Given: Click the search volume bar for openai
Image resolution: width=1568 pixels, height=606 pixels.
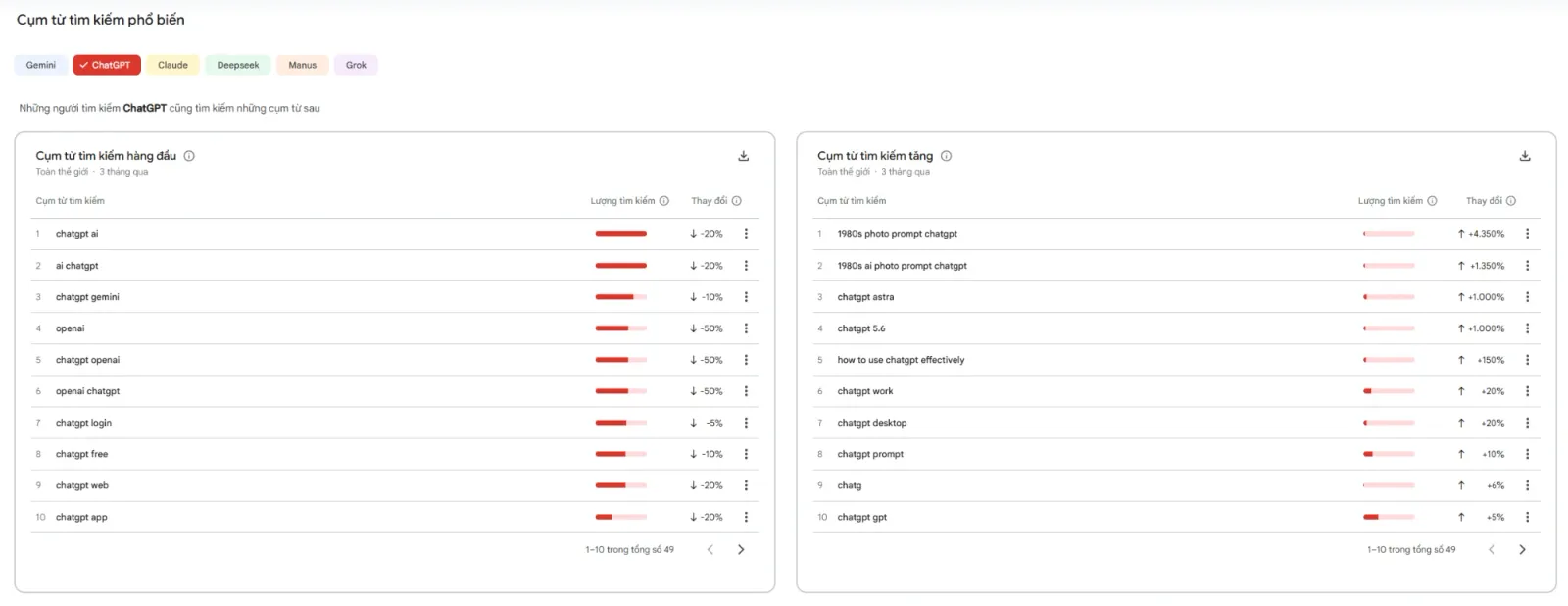Looking at the screenshot, I should [x=621, y=328].
